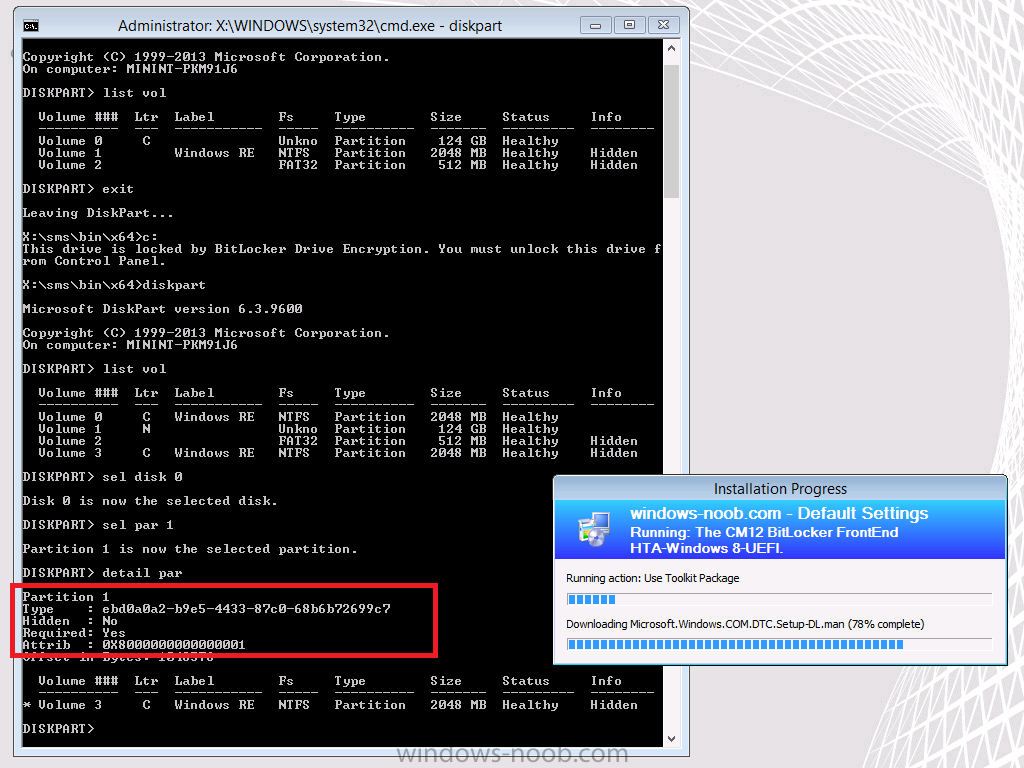Click the installer icon in Installation Progress
This screenshot has height=768, width=1024.
click(x=594, y=529)
